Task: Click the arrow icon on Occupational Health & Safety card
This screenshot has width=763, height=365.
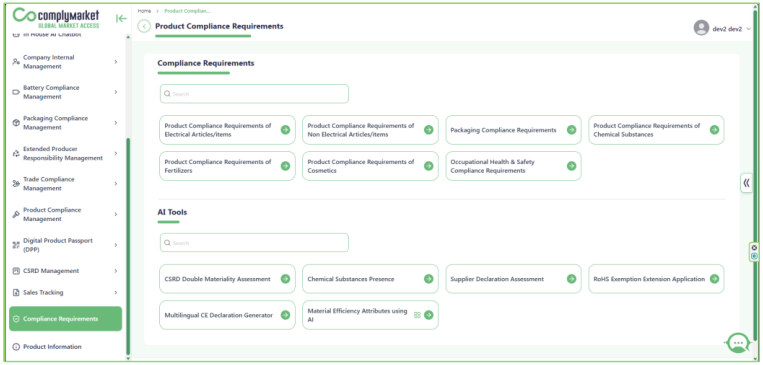Action: (x=572, y=166)
